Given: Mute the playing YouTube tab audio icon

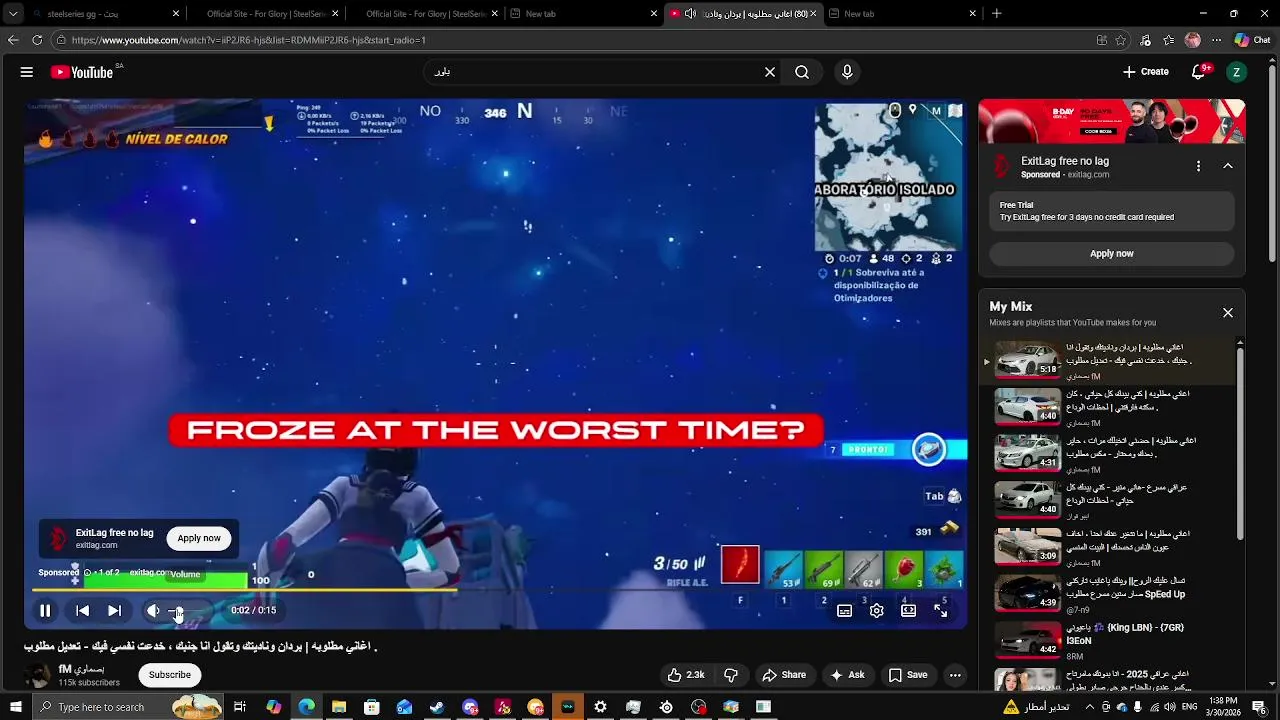Looking at the screenshot, I should (x=690, y=14).
